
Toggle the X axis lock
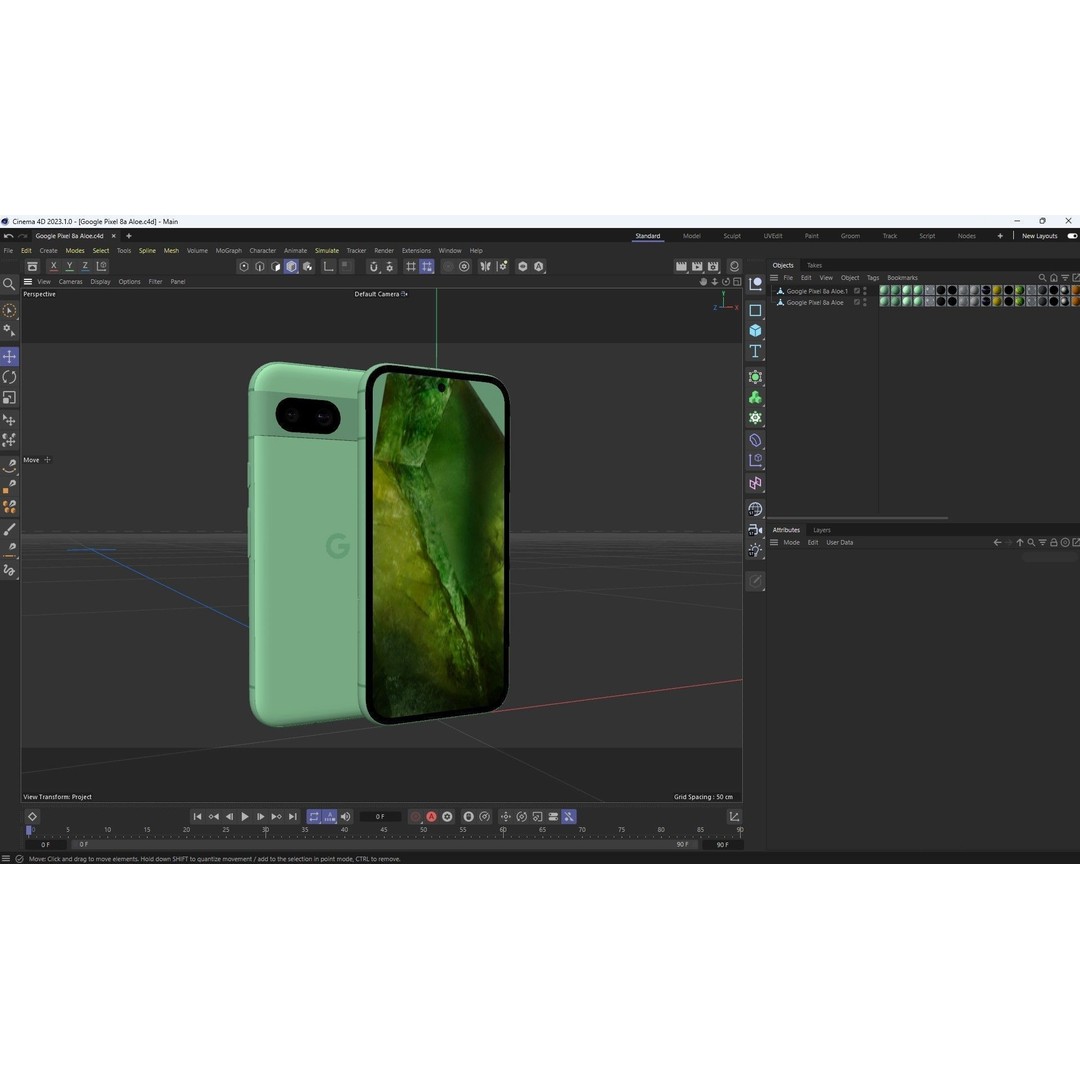54,267
